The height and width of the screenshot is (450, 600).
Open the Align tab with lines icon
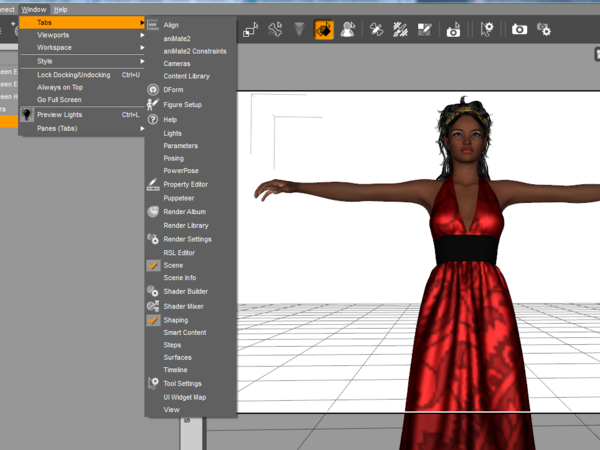point(191,25)
